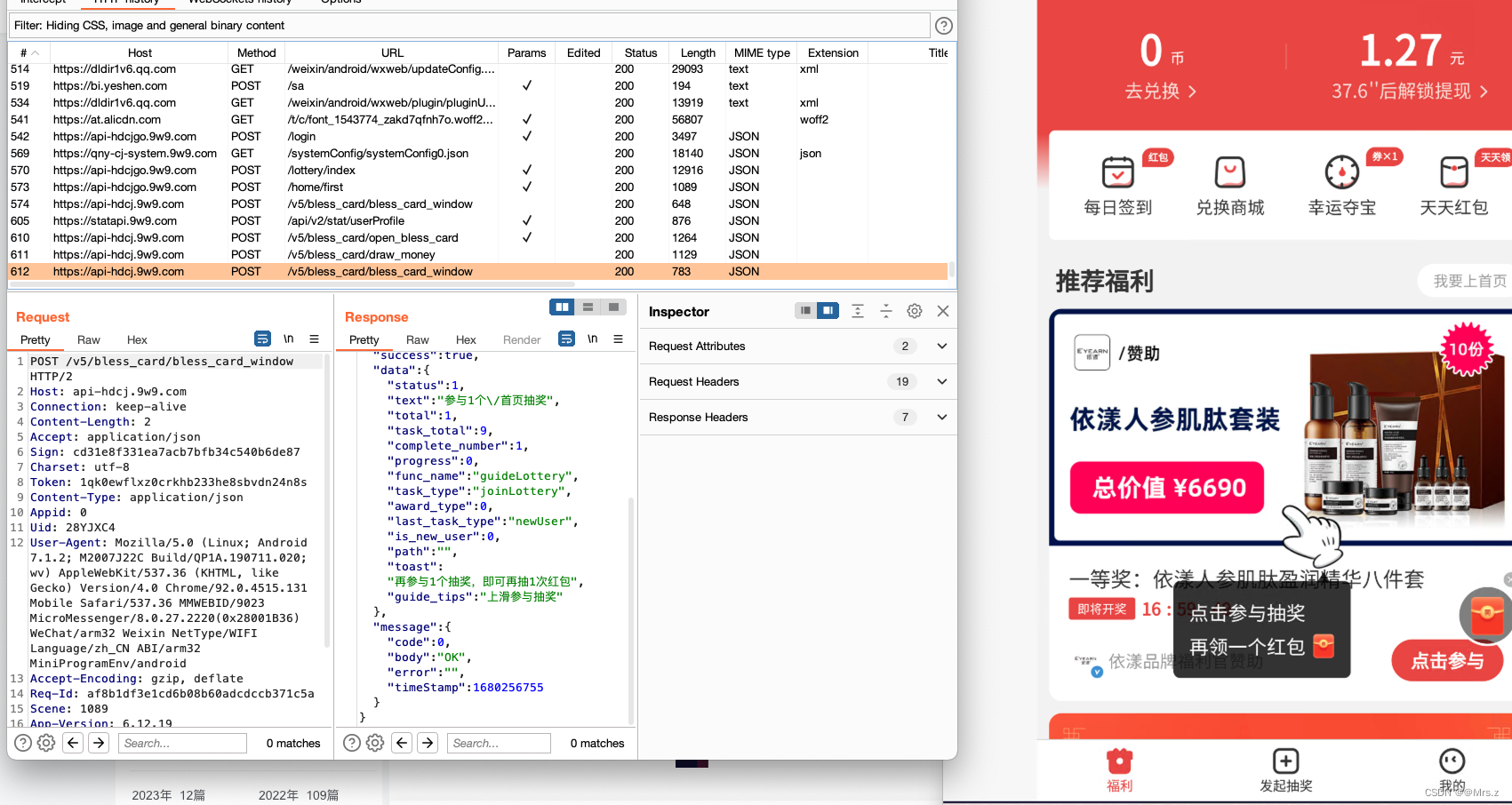Focus the Response search field

499,743
